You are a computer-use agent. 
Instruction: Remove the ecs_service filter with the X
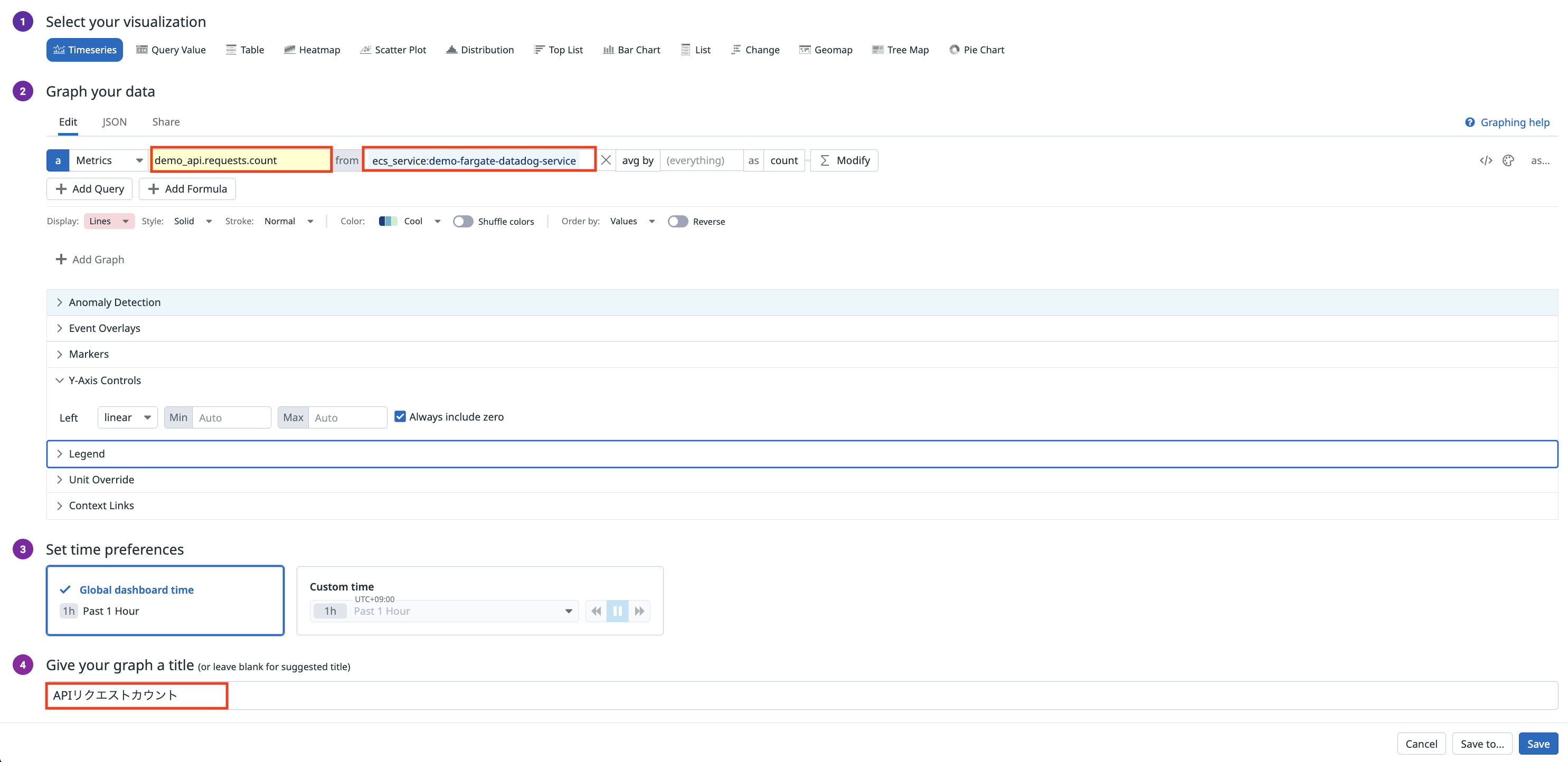click(606, 160)
